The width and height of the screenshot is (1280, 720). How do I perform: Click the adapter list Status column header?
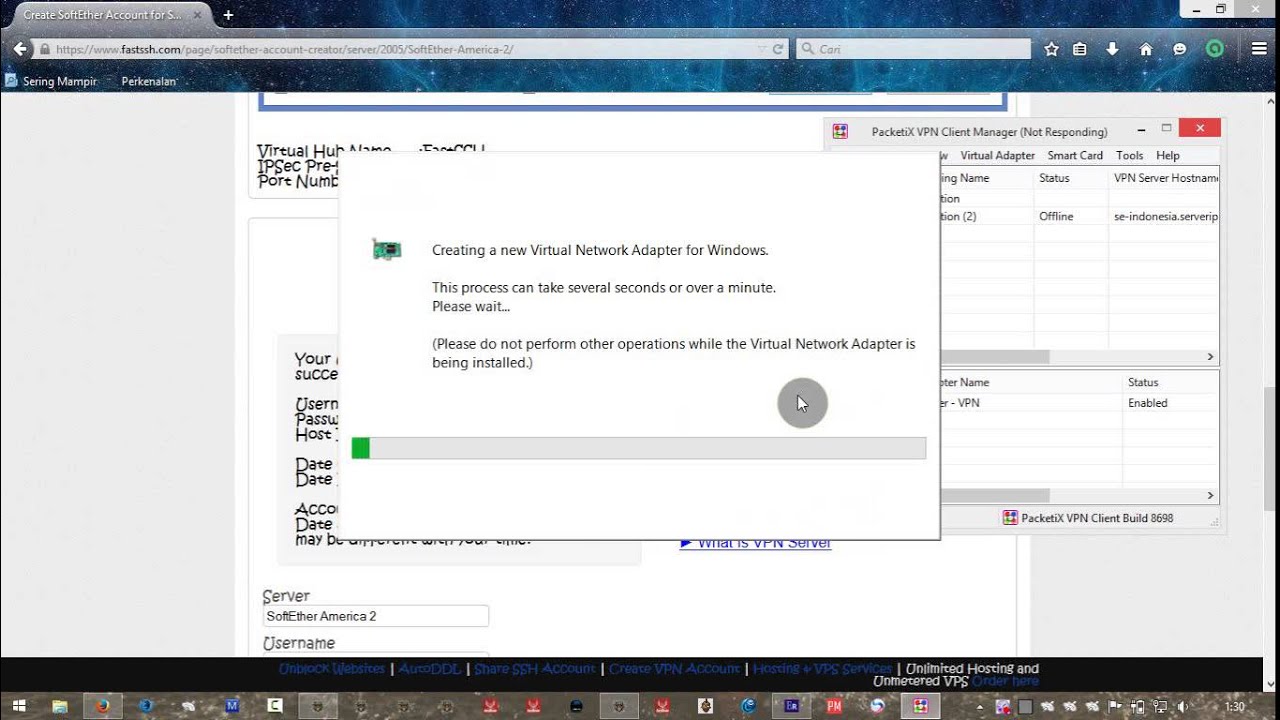[x=1170, y=382]
